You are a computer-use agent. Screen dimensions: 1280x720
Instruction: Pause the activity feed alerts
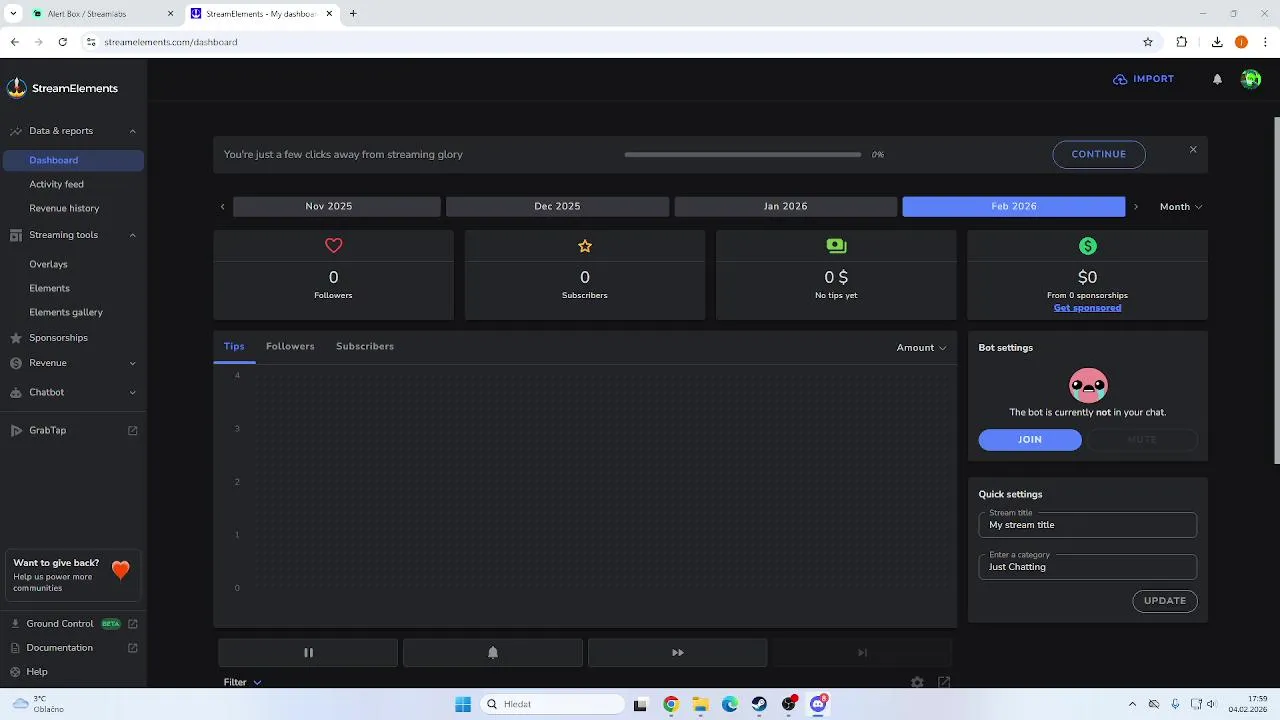[x=308, y=653]
